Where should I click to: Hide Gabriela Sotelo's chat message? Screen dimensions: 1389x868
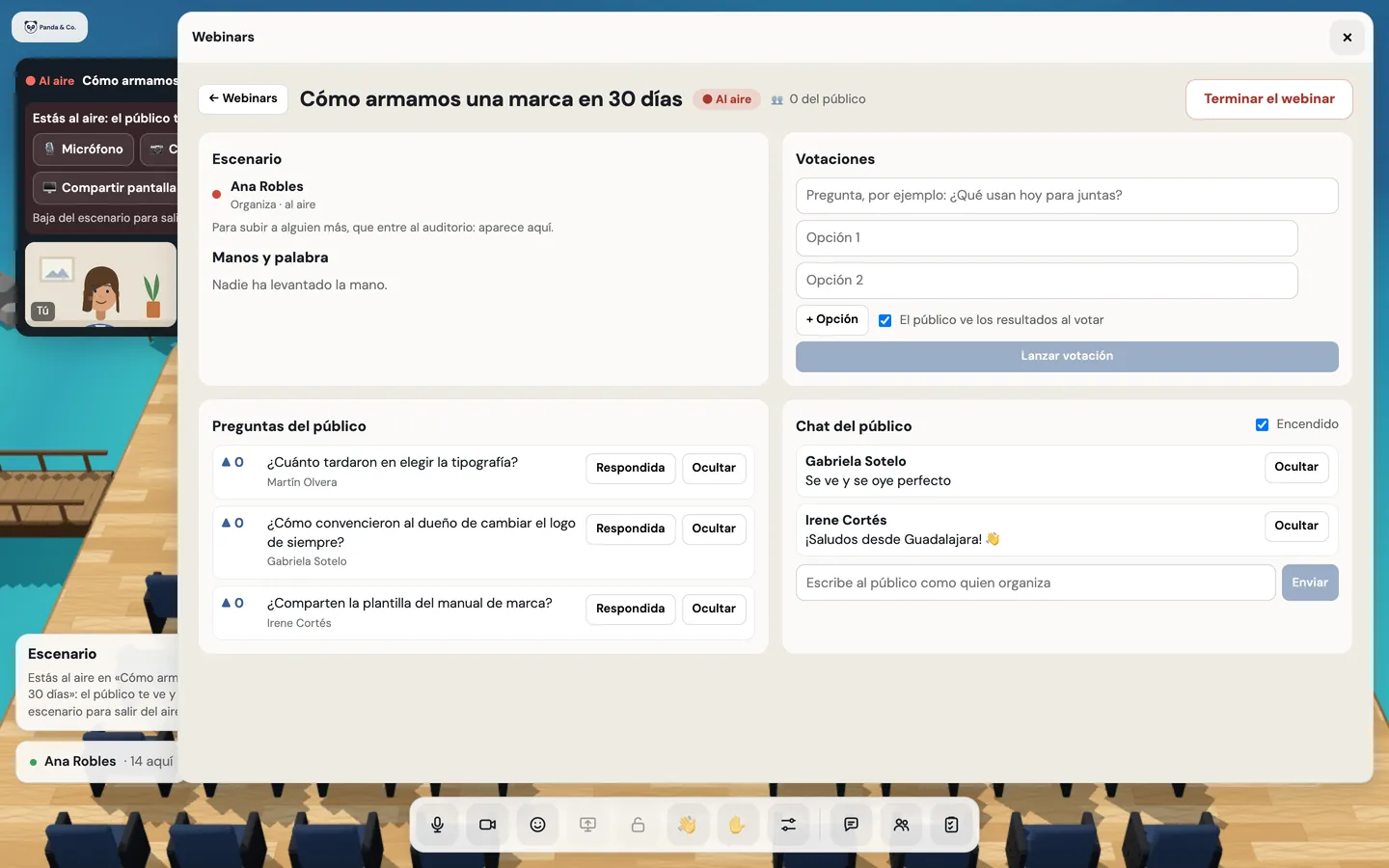1296,467
